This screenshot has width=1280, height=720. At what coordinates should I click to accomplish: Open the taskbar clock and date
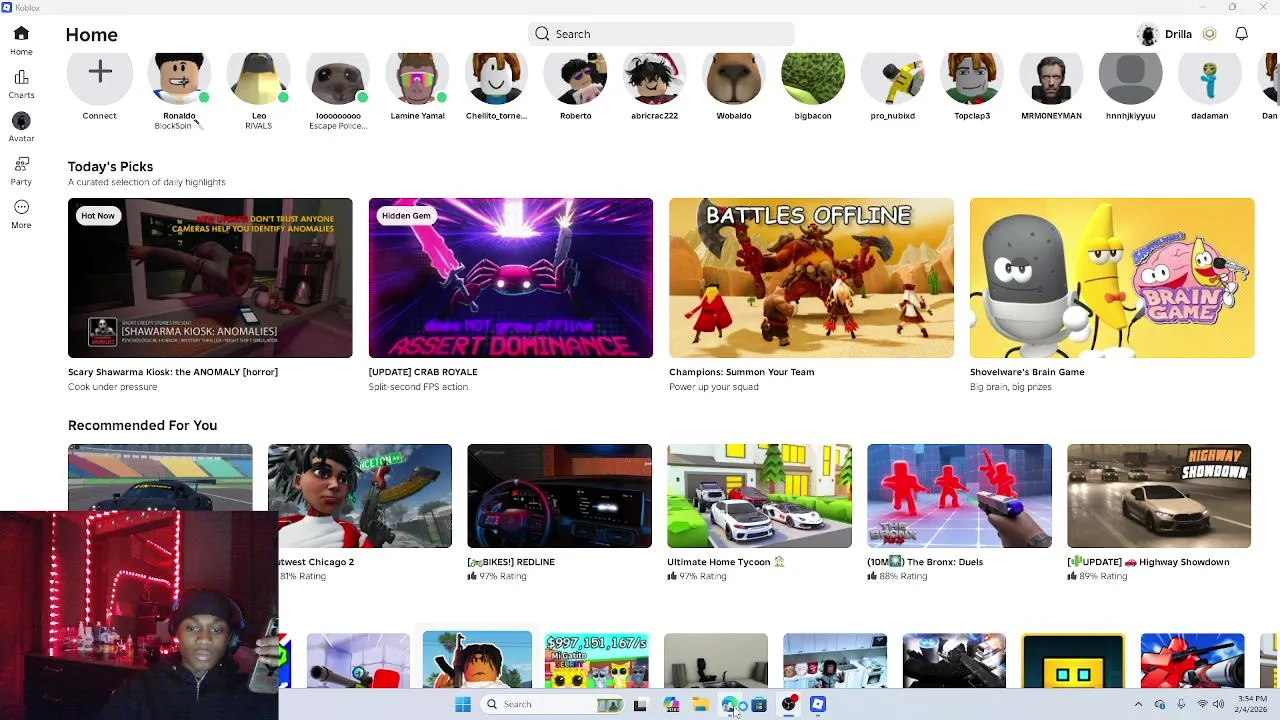click(x=1252, y=704)
